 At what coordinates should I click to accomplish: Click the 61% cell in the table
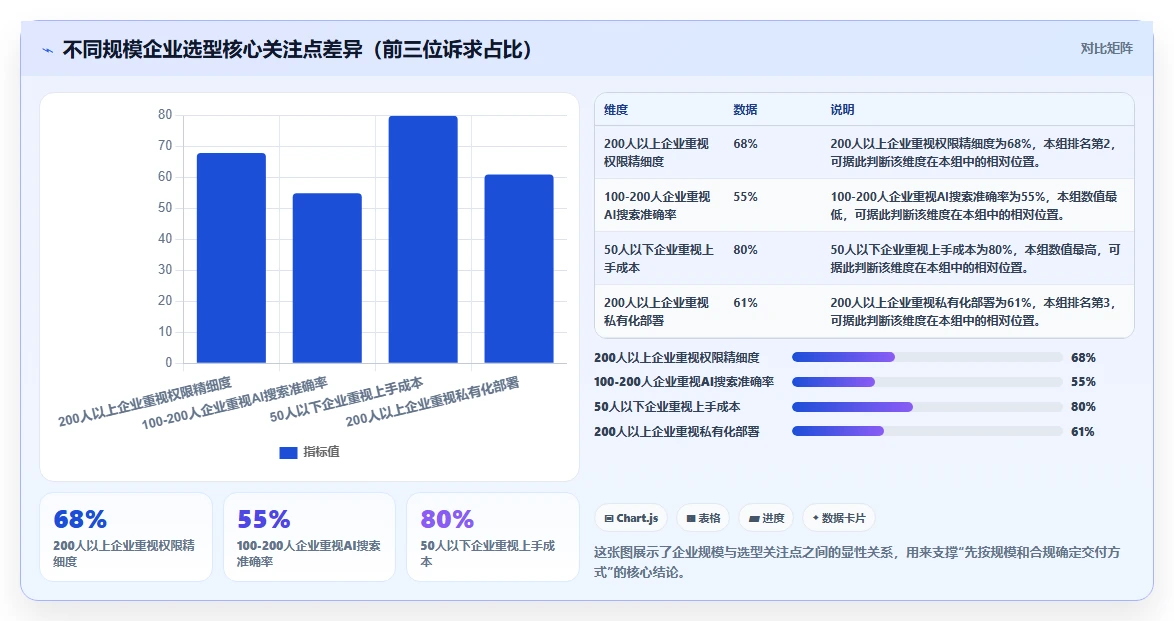(x=745, y=303)
